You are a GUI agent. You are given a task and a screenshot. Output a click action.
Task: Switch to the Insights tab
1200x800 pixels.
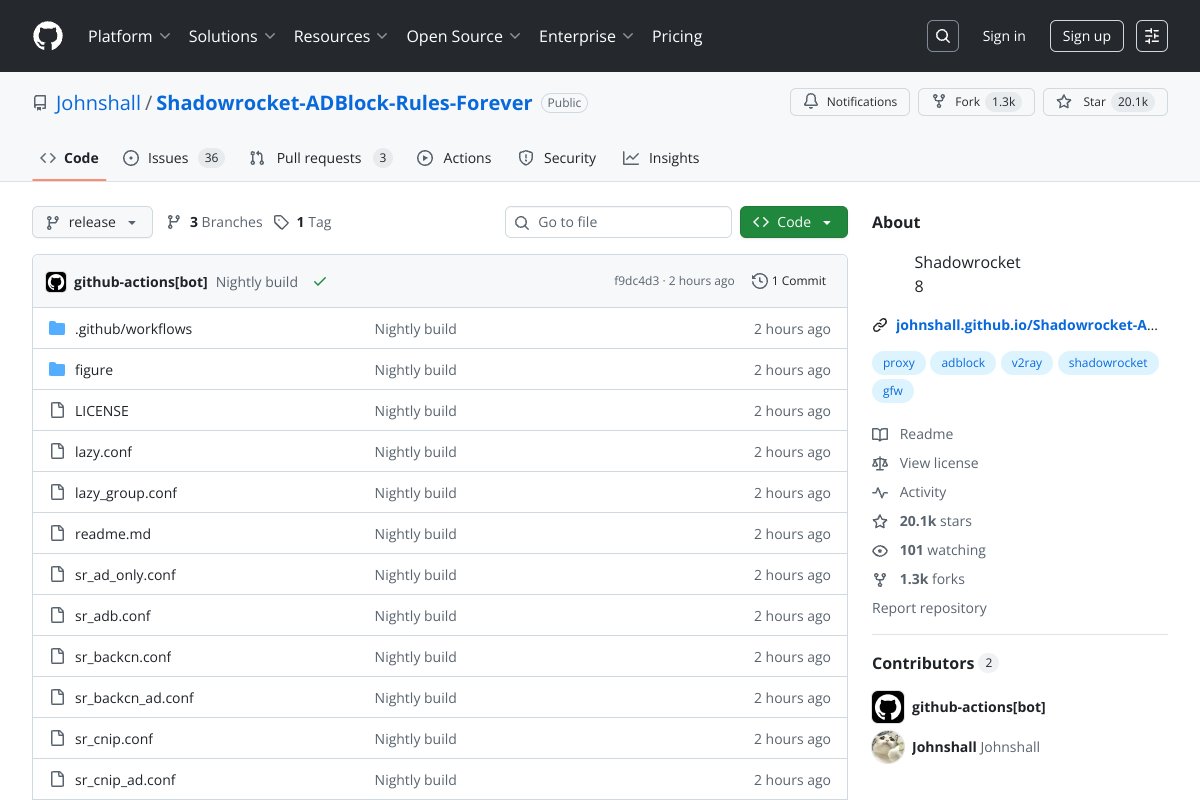(661, 158)
